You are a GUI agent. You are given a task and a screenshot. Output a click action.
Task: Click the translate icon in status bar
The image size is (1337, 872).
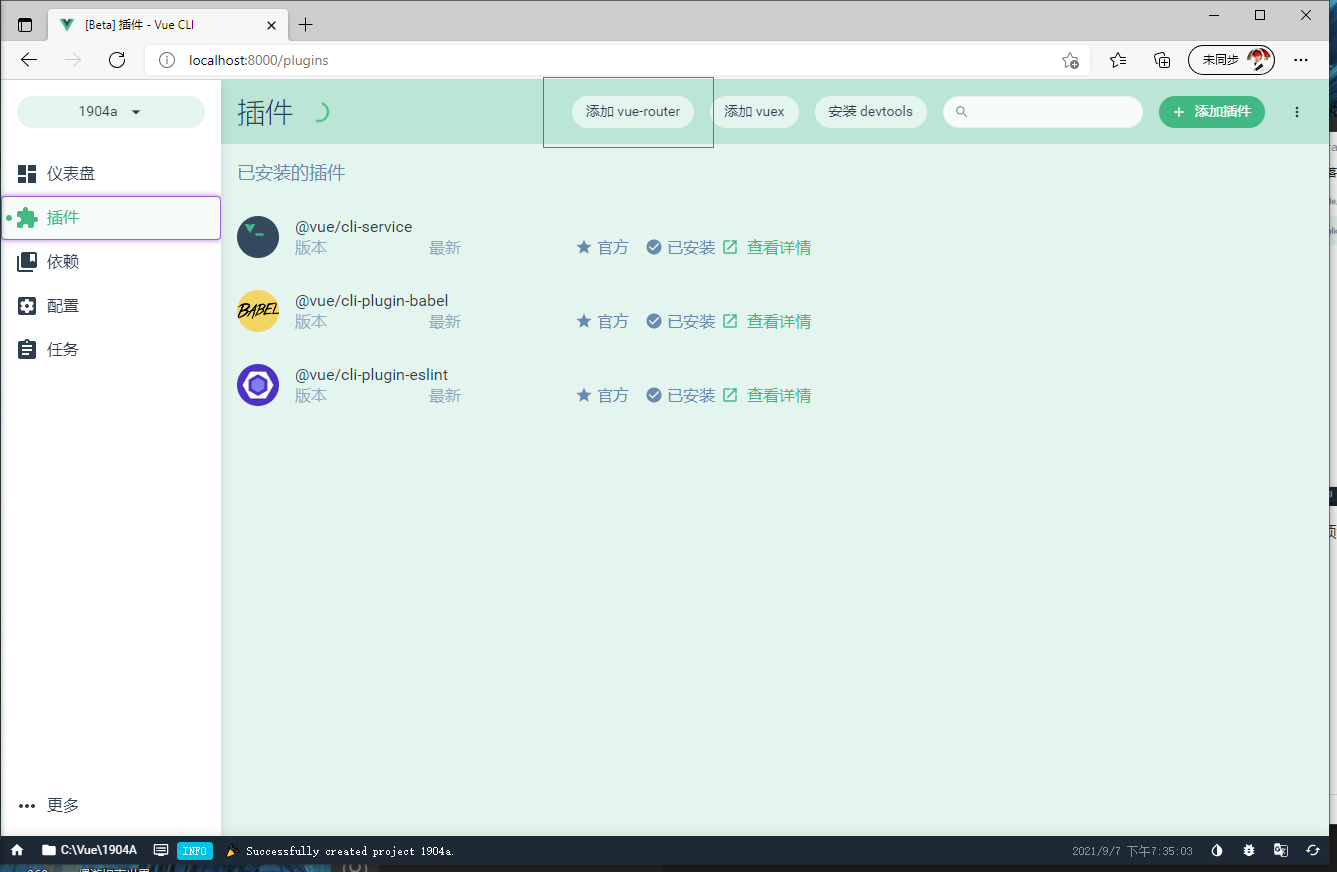1281,850
